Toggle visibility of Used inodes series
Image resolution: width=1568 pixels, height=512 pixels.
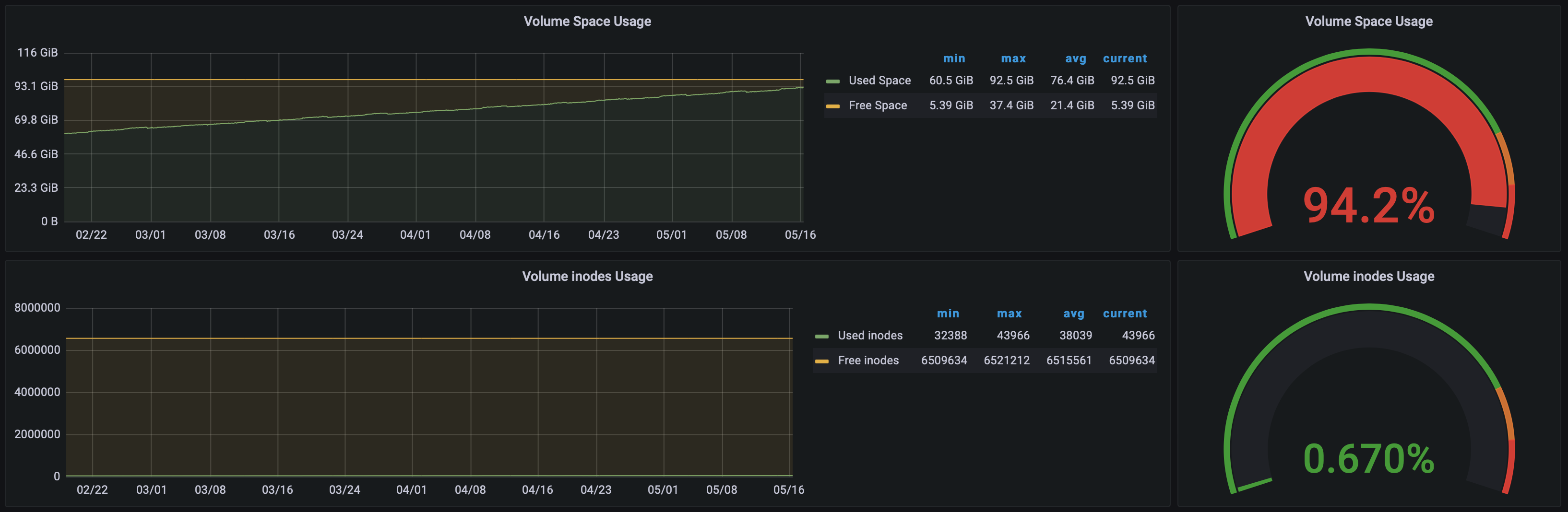(x=870, y=335)
